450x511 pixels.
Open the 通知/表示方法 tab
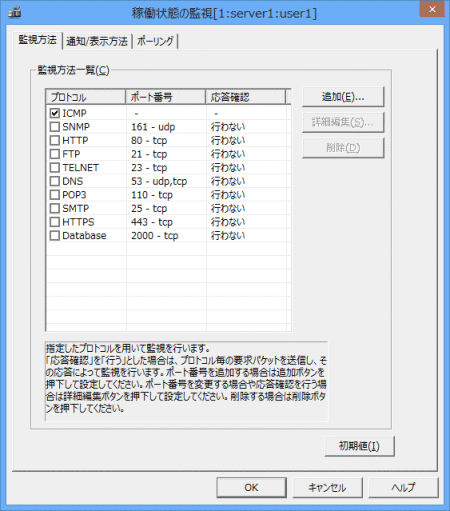coord(97,42)
